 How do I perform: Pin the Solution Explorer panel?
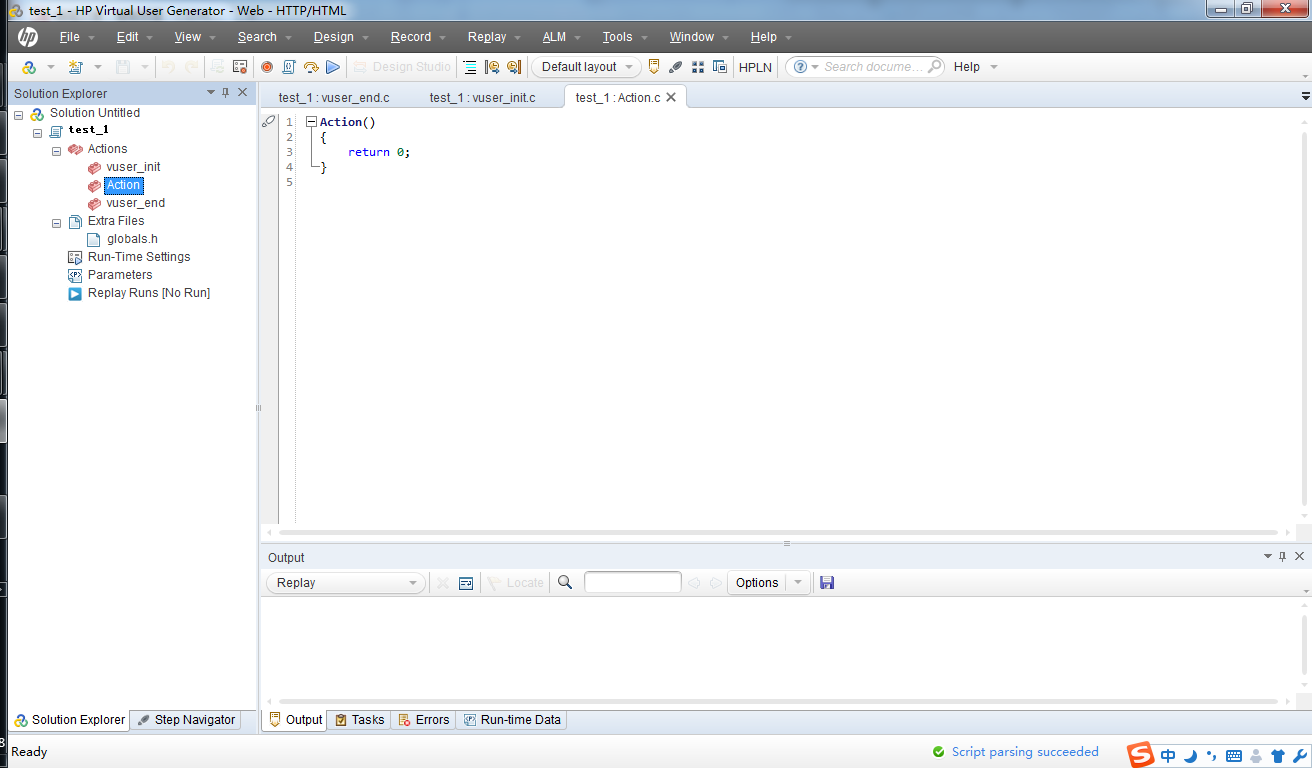[x=226, y=92]
